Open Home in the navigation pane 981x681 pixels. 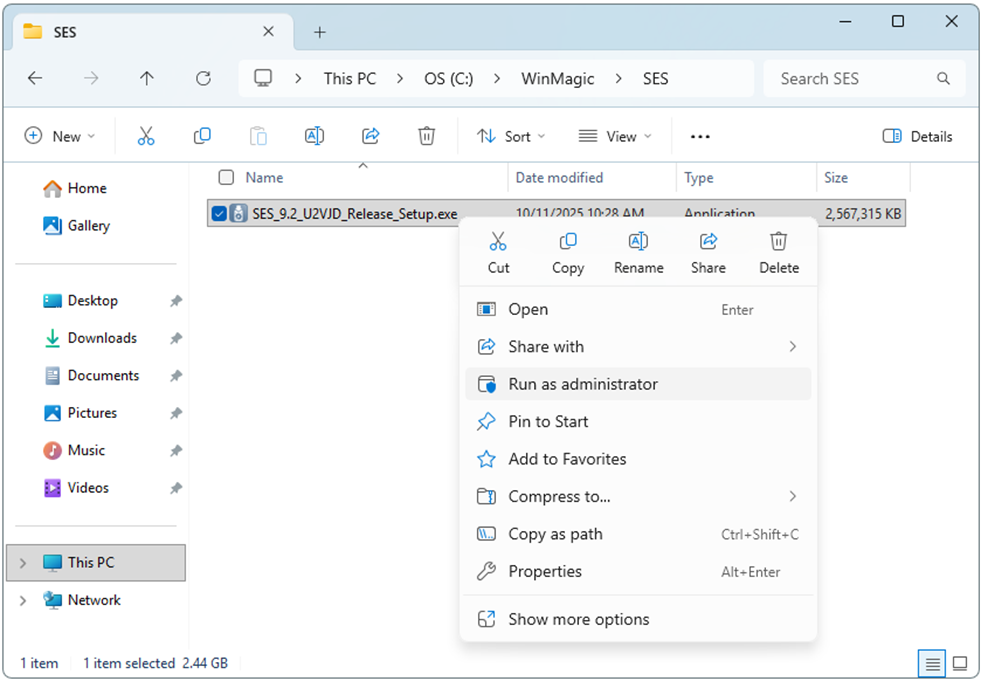point(74,188)
